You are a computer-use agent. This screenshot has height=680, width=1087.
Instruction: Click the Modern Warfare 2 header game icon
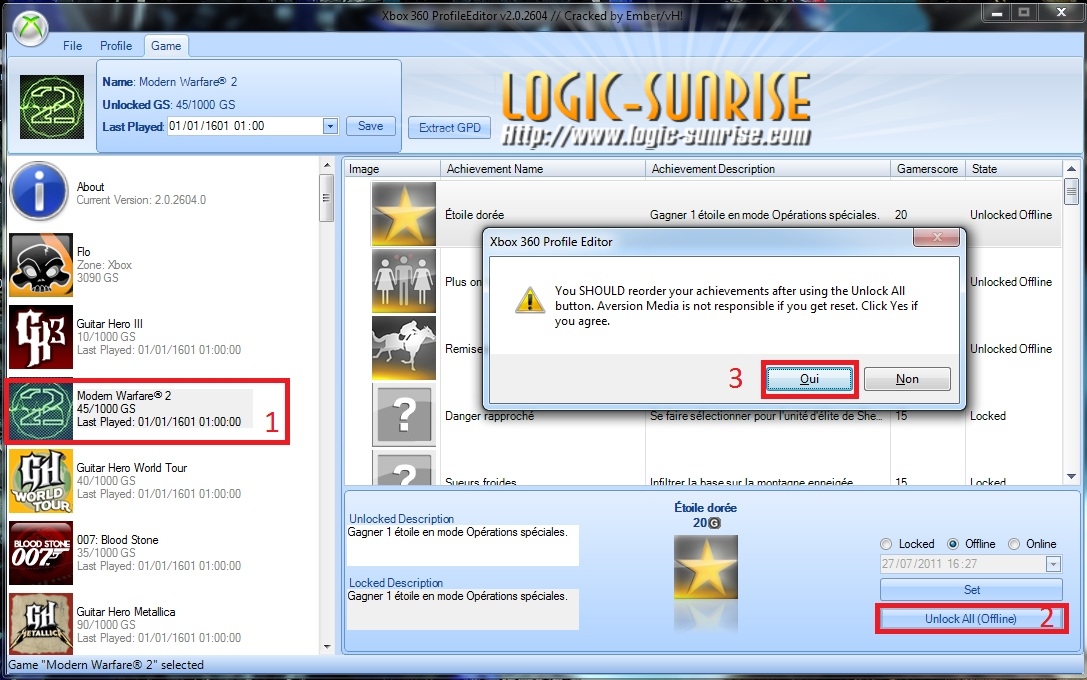52,107
